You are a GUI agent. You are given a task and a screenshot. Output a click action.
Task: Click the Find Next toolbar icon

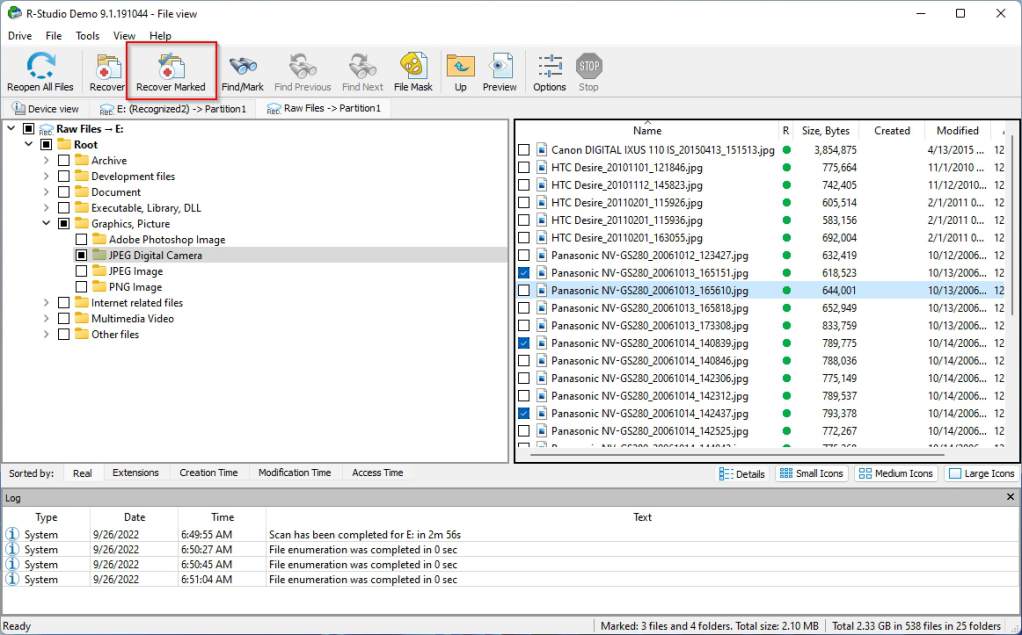pos(362,72)
